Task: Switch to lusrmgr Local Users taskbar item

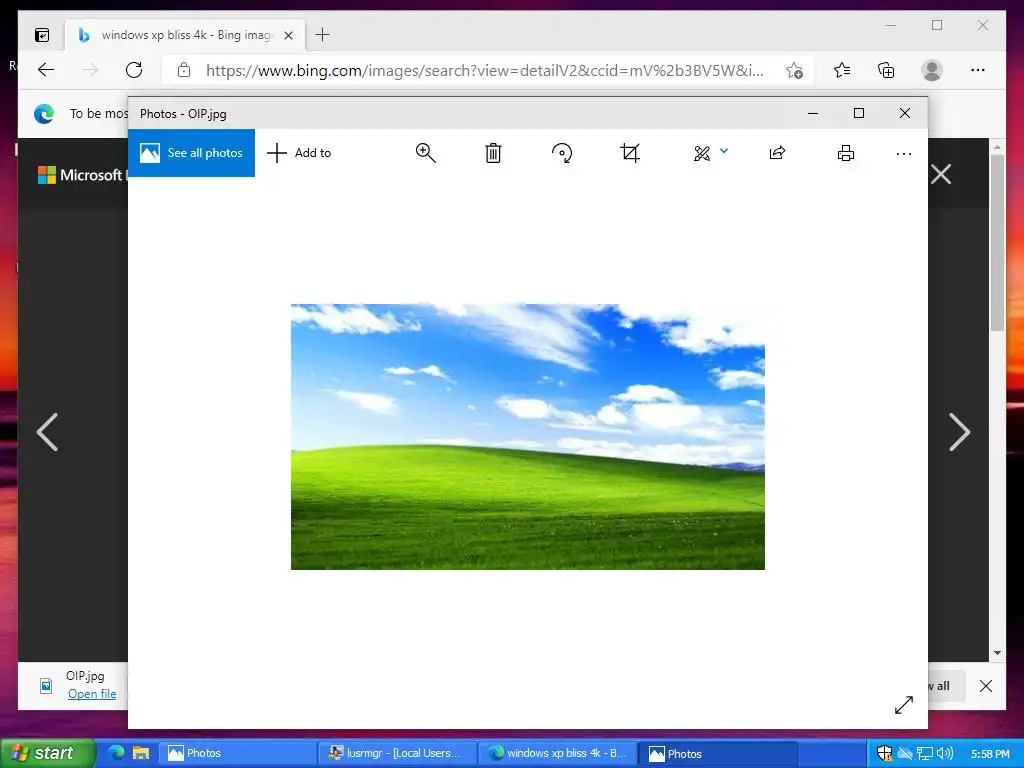Action: (x=397, y=753)
